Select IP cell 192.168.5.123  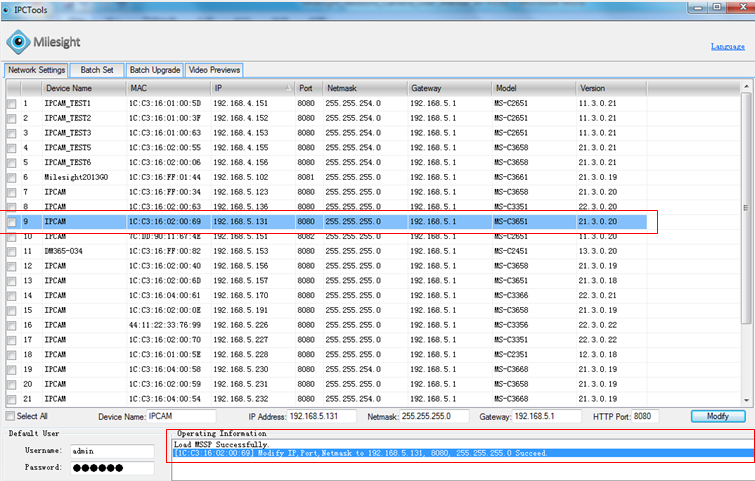[240, 192]
